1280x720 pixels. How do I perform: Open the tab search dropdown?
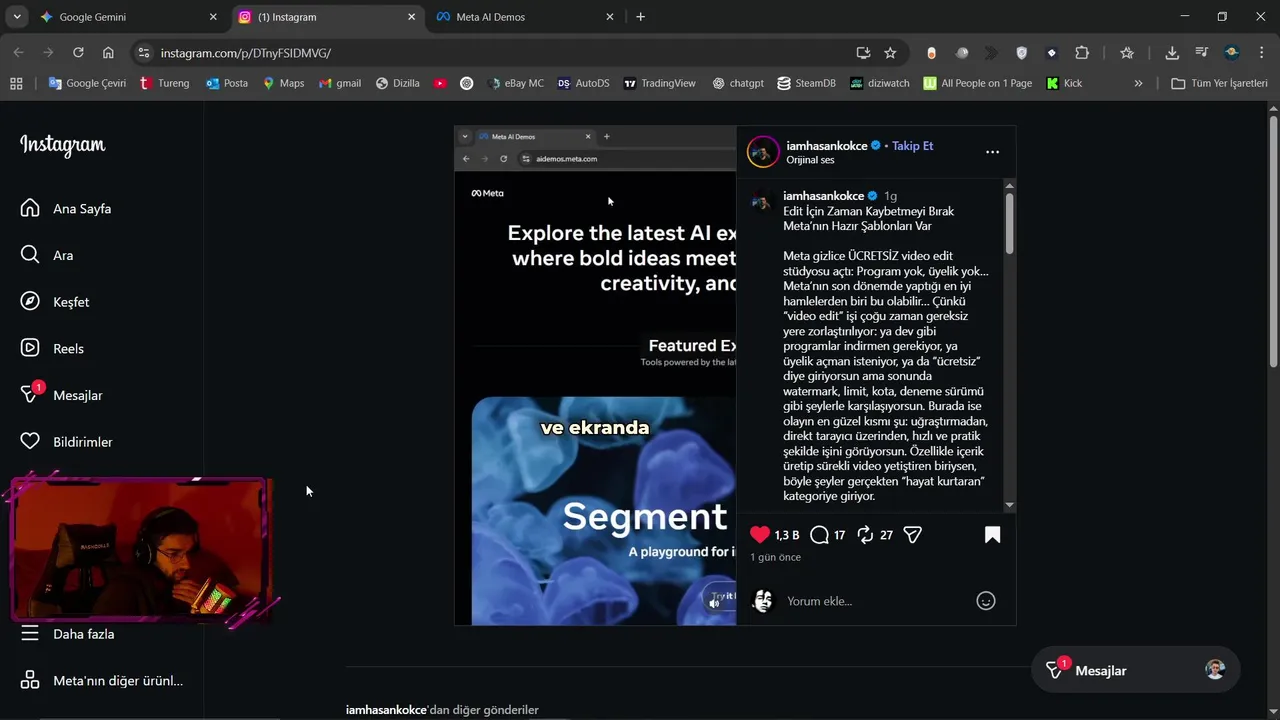point(16,17)
